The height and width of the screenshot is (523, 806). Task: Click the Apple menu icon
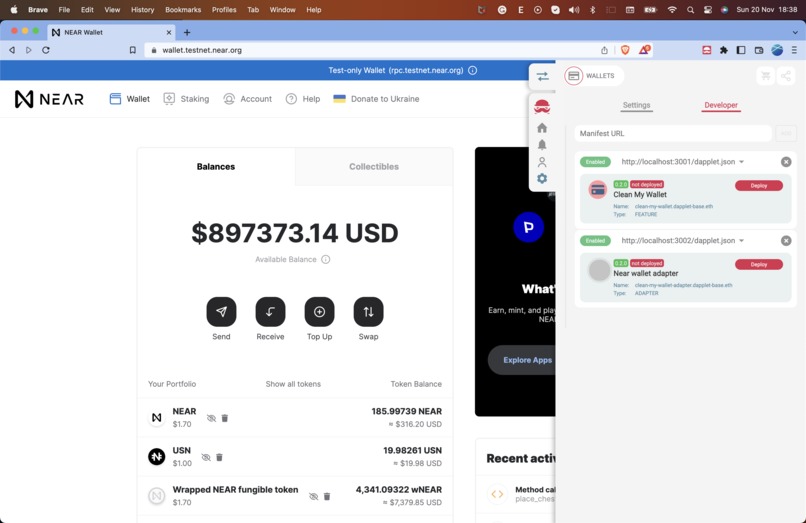14,10
